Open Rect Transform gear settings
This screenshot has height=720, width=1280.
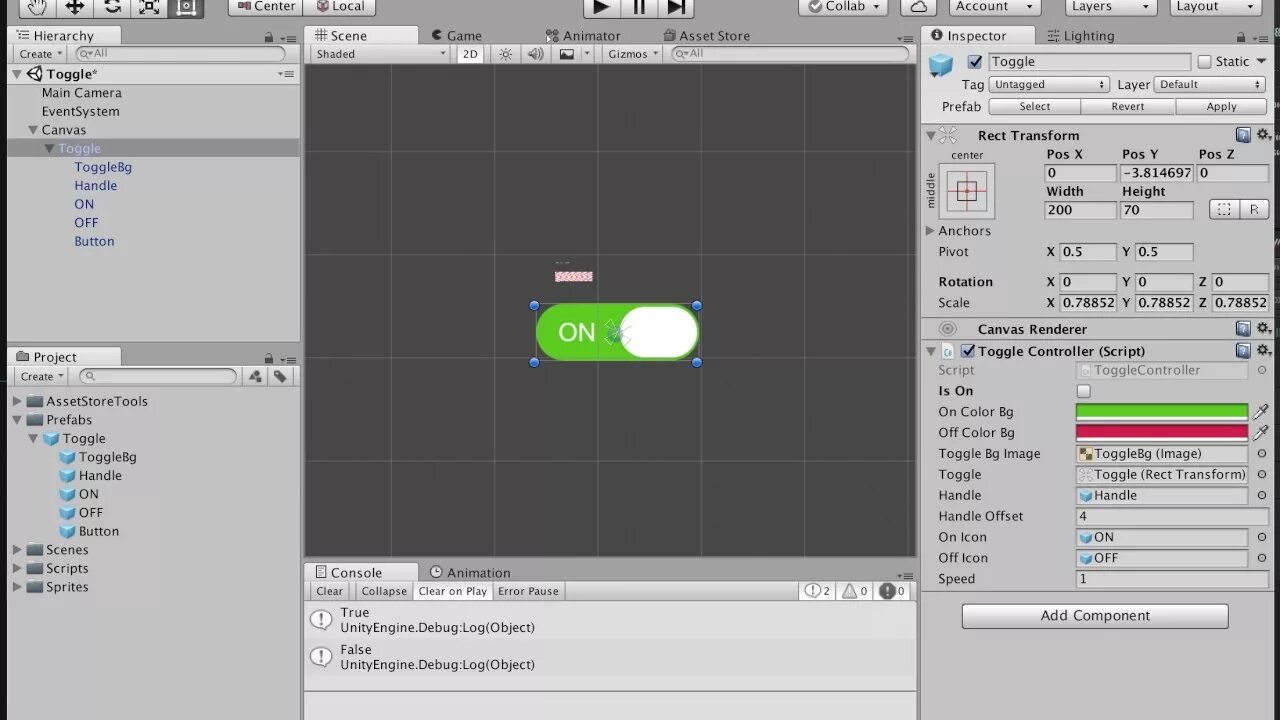click(1264, 135)
